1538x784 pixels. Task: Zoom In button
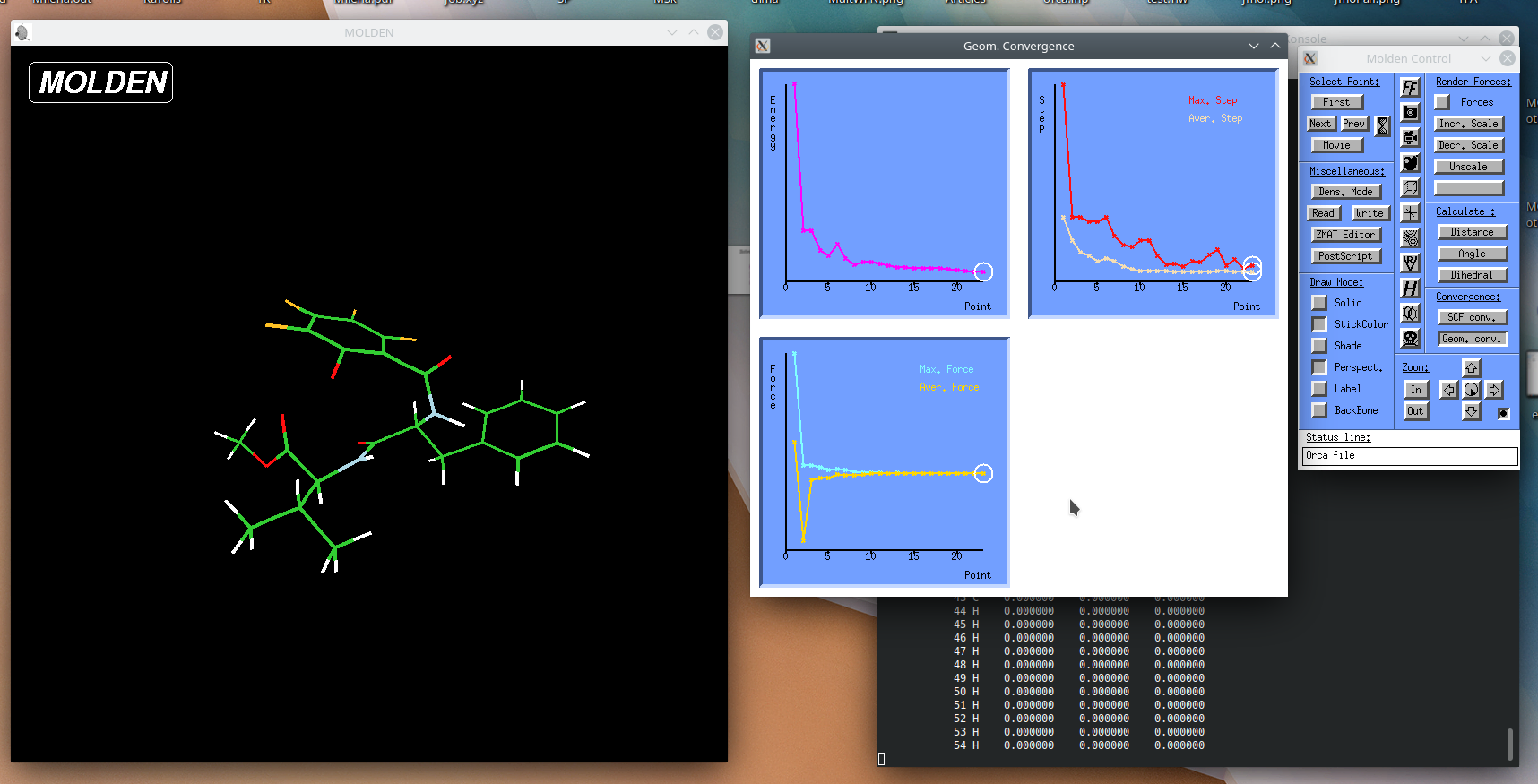click(x=1416, y=390)
